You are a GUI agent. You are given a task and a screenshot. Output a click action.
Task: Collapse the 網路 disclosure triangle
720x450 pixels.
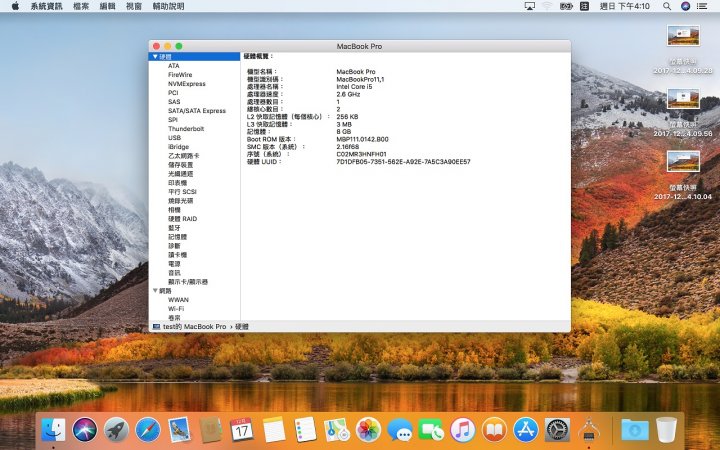[x=155, y=291]
